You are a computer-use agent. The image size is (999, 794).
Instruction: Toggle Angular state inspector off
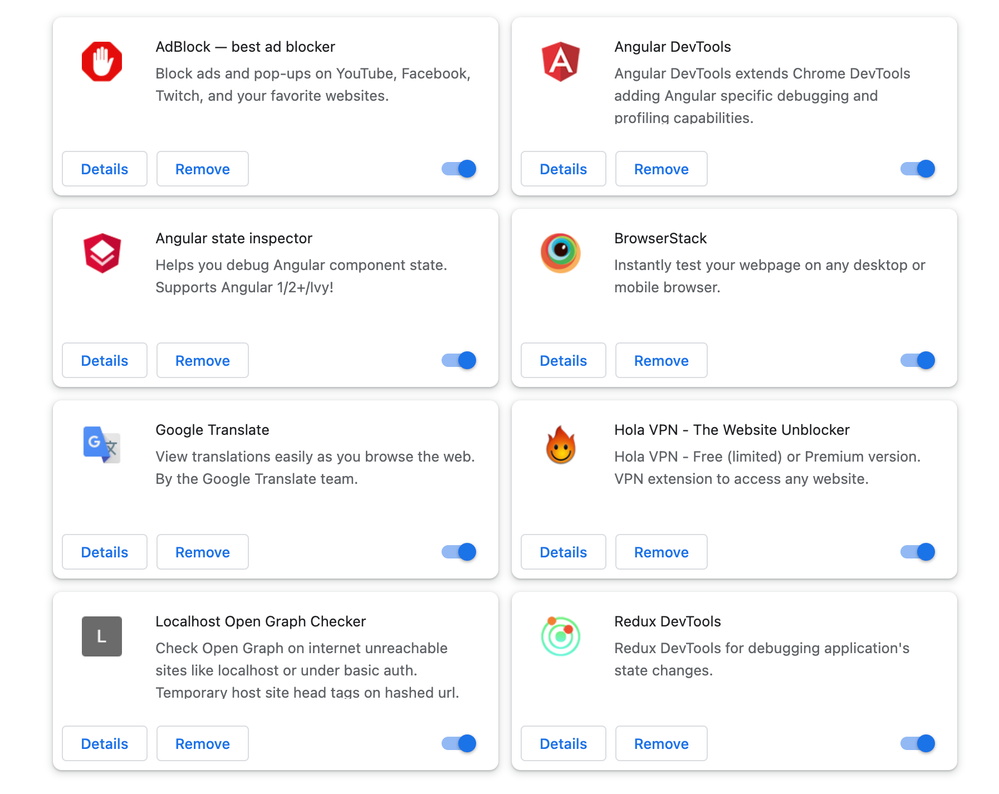pos(459,361)
